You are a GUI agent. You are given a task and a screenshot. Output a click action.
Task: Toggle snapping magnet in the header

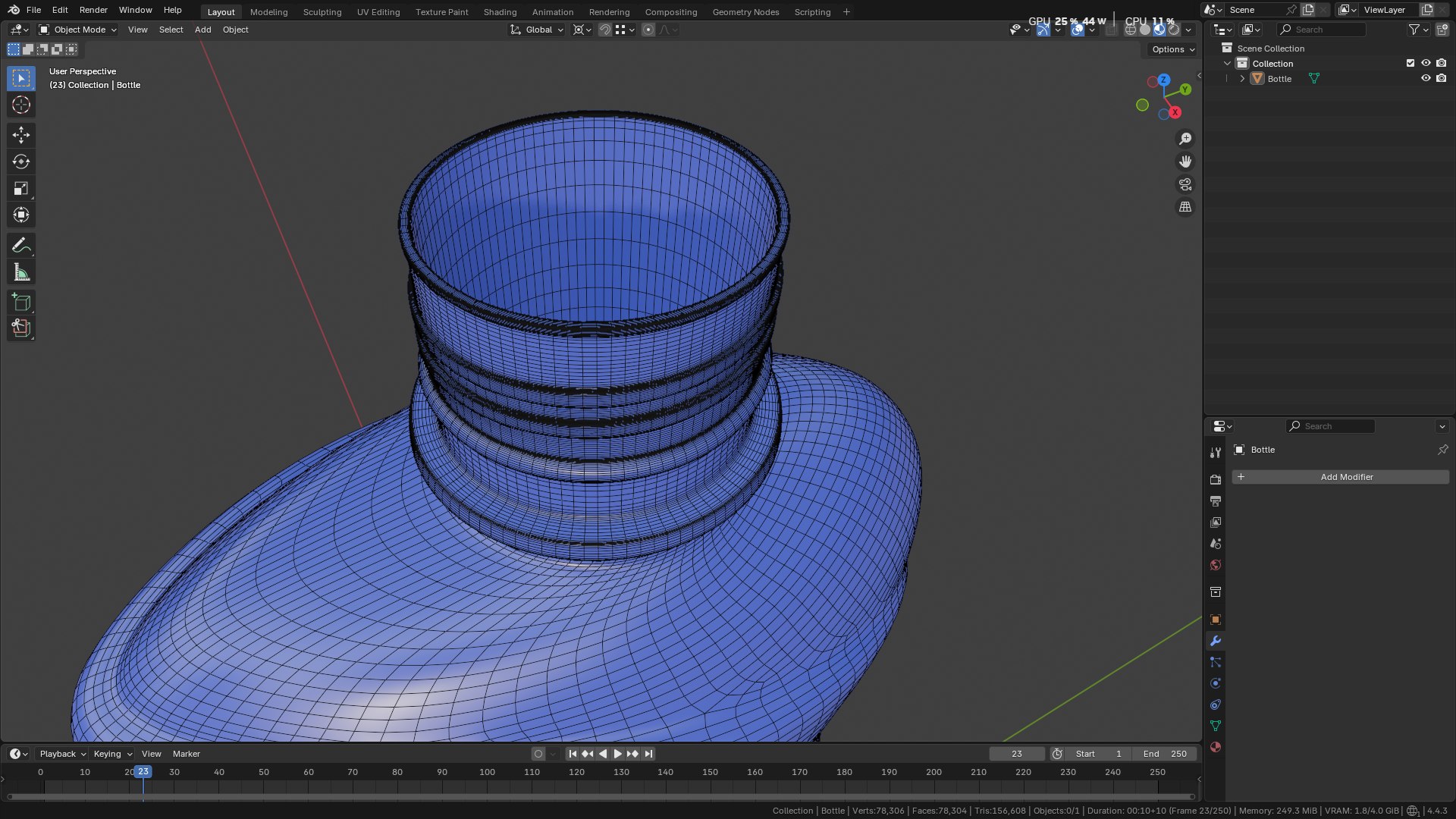(x=604, y=30)
